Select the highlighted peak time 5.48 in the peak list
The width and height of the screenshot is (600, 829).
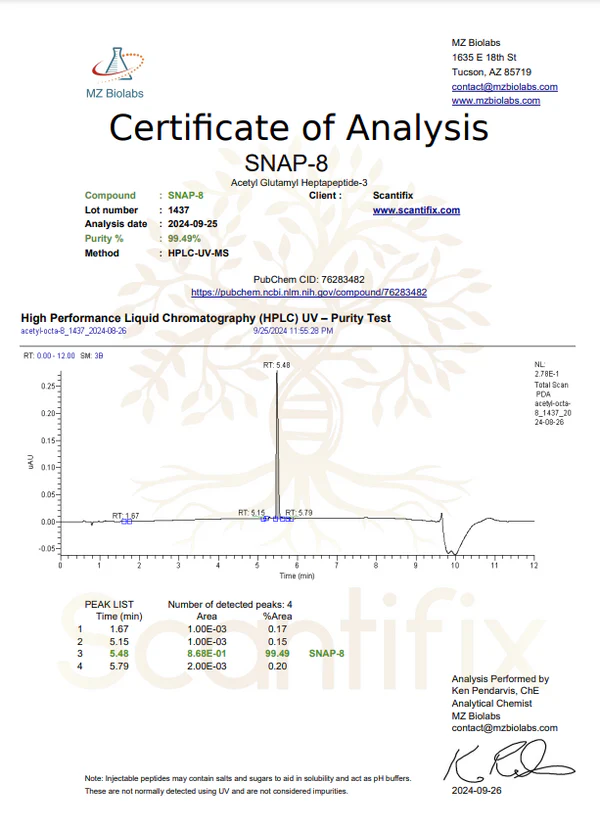tap(119, 653)
